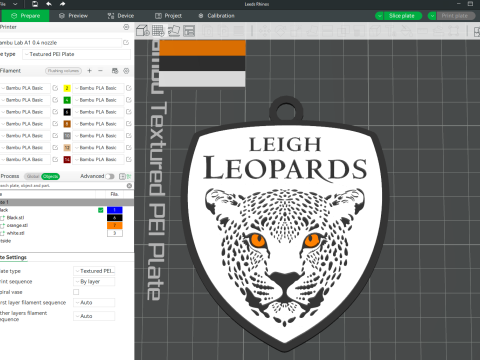480x360 pixels.
Task: Remove a filament with the minus icon
Action: [x=100, y=71]
